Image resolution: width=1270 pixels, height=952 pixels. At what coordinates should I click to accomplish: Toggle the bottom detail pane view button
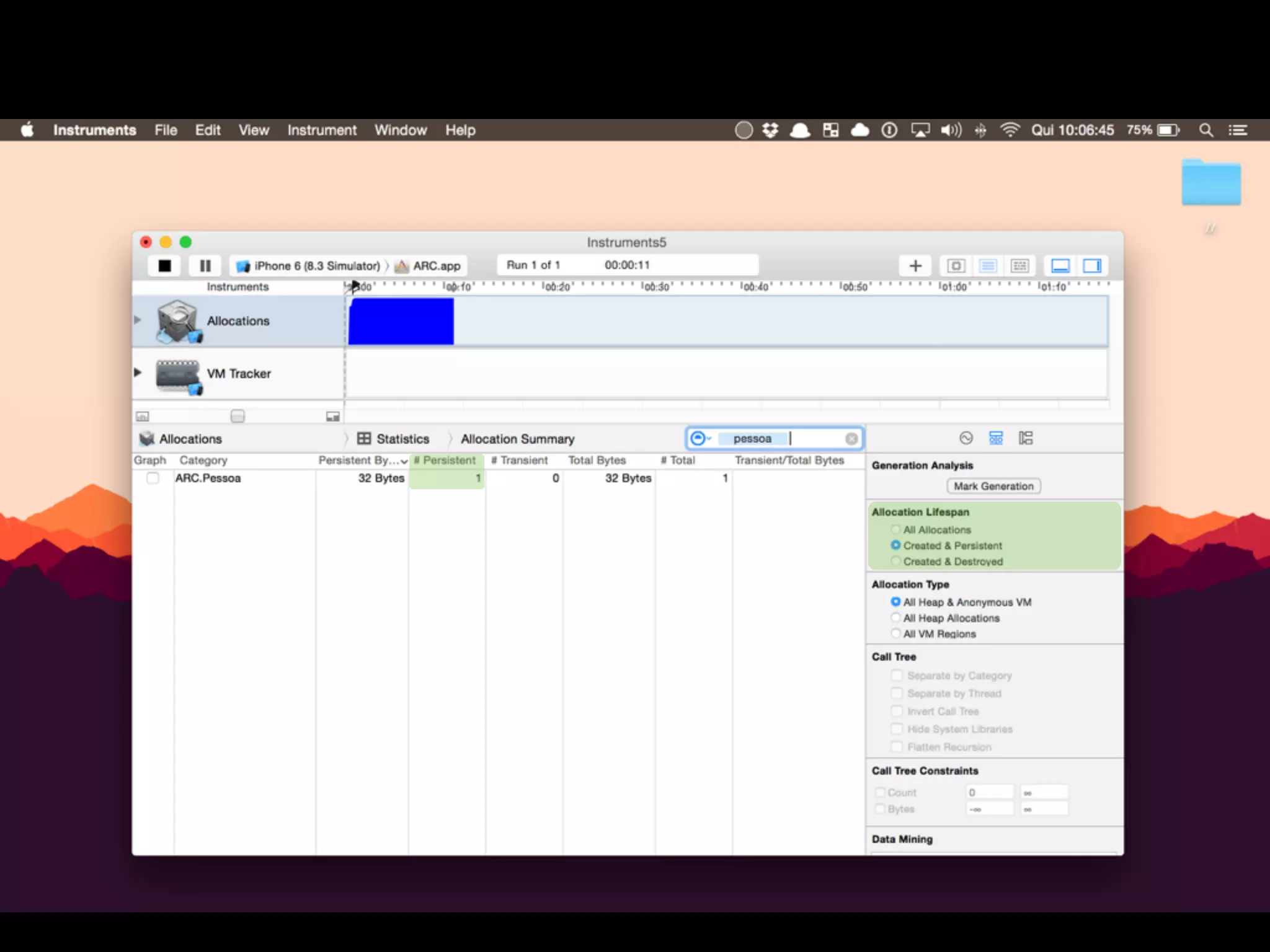[1060, 266]
